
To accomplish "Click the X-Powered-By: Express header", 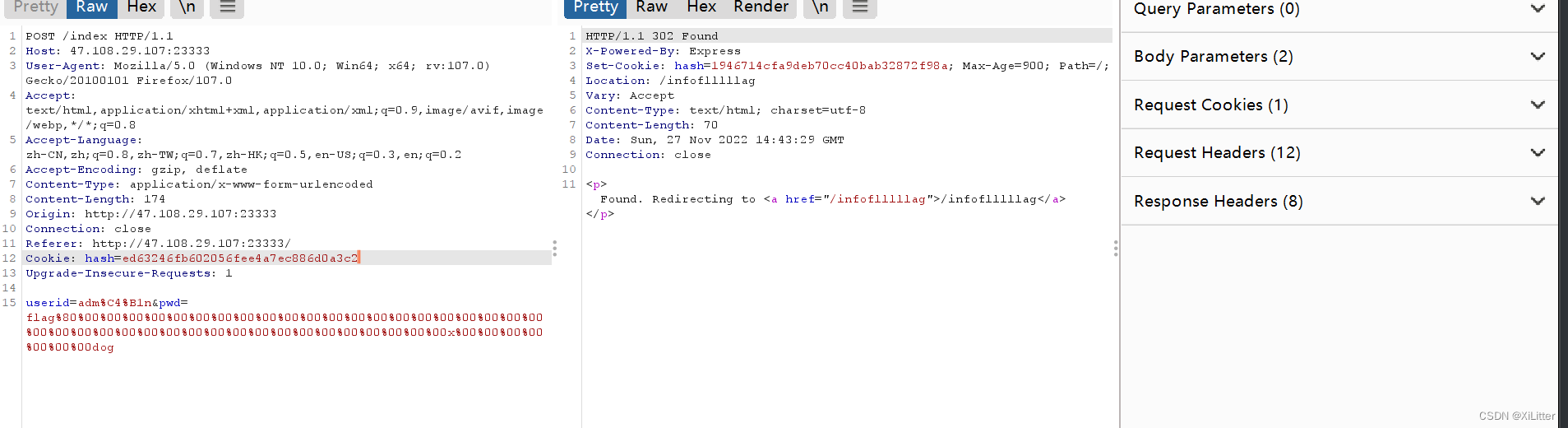I will [x=663, y=51].
